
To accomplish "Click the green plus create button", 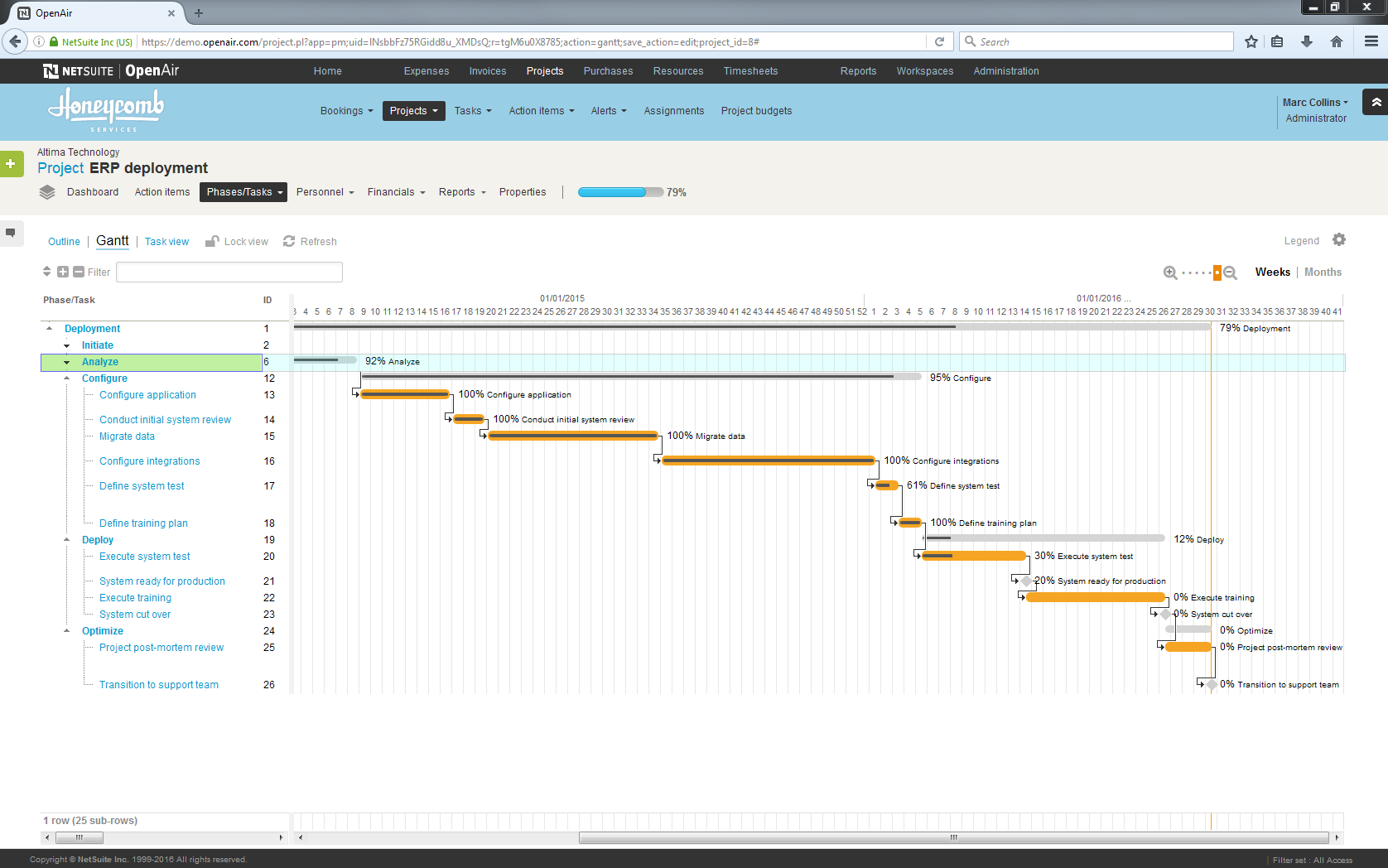I will click(11, 164).
